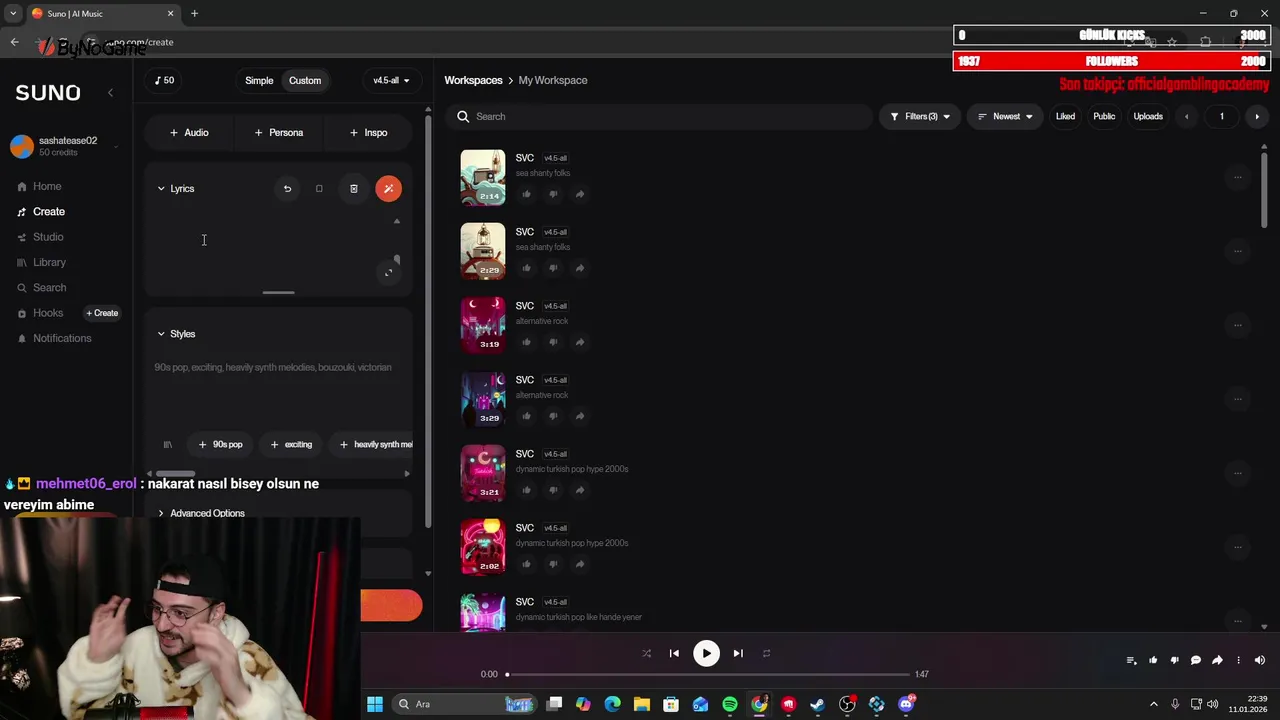Open more options for first sea shanty track
Viewport: 1280px width, 720px height.
tap(1237, 177)
